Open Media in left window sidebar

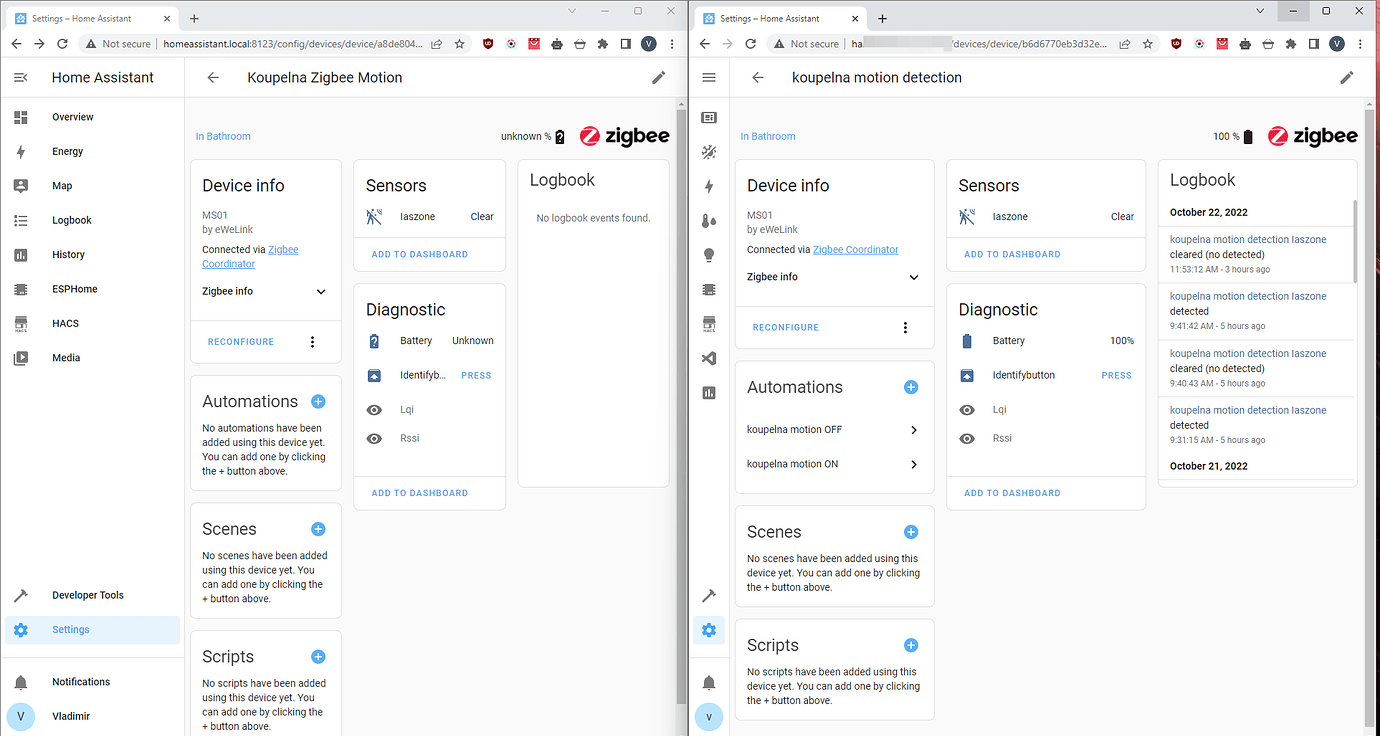(x=92, y=358)
